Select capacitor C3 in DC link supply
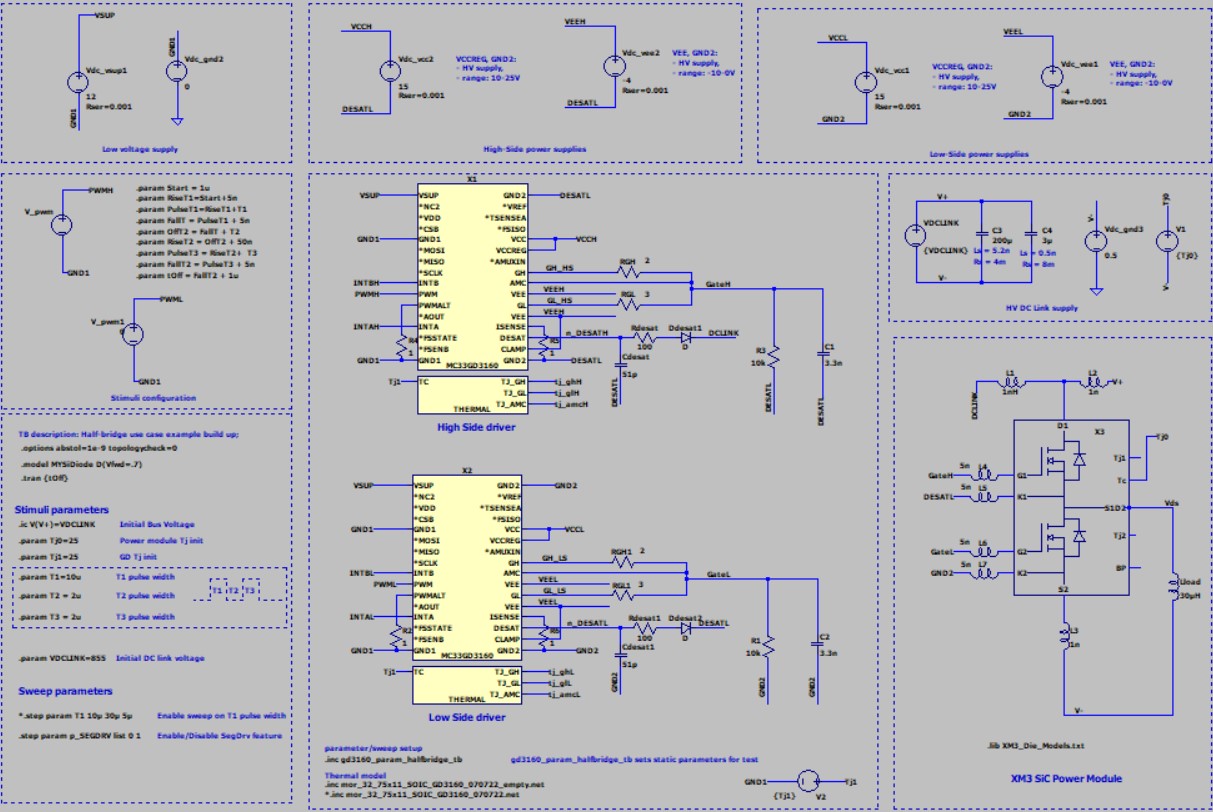This screenshot has width=1213, height=812. [980, 236]
